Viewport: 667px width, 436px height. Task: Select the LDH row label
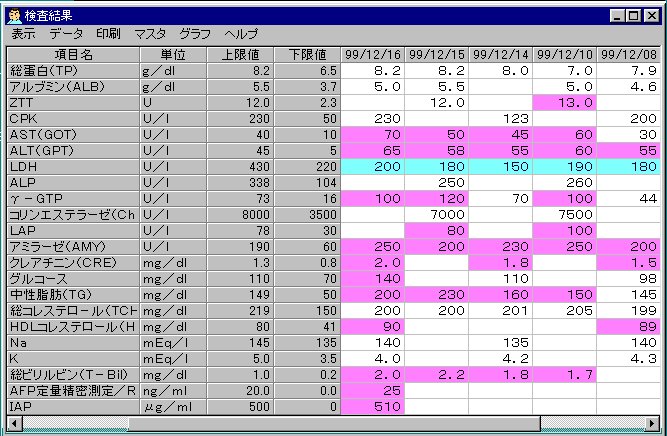pos(73,166)
